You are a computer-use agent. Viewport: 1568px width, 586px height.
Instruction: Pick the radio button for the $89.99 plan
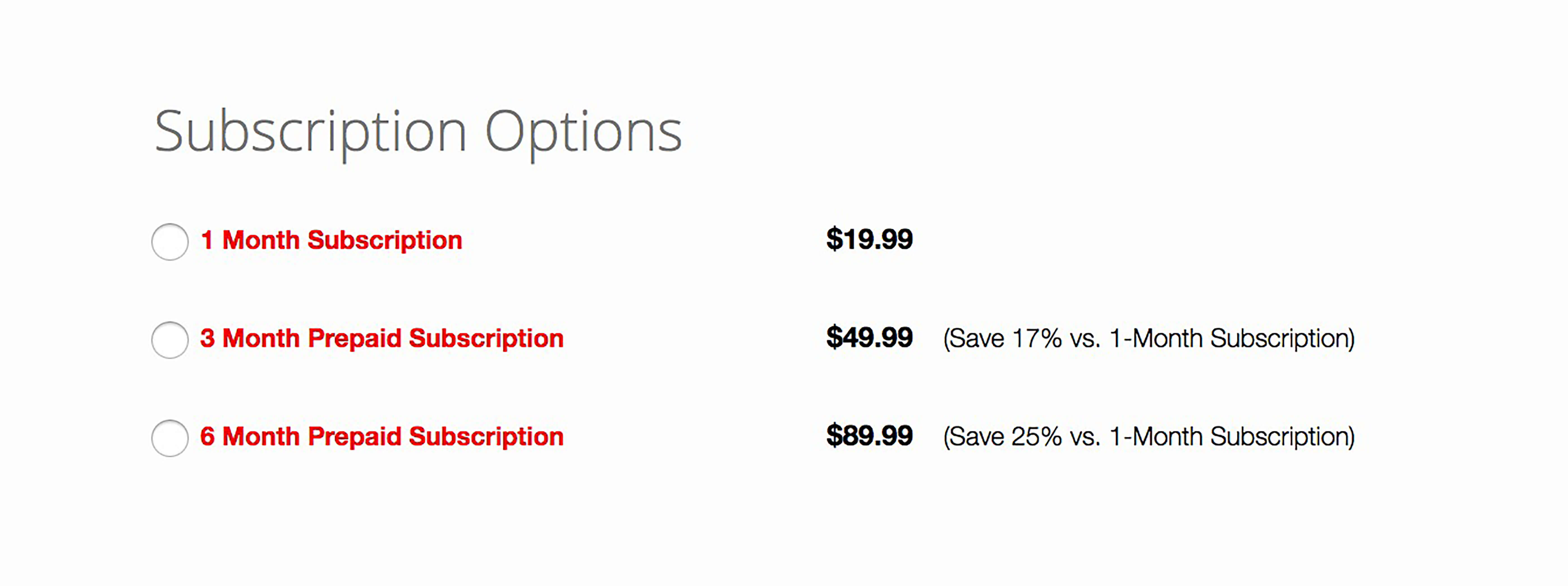pos(170,438)
